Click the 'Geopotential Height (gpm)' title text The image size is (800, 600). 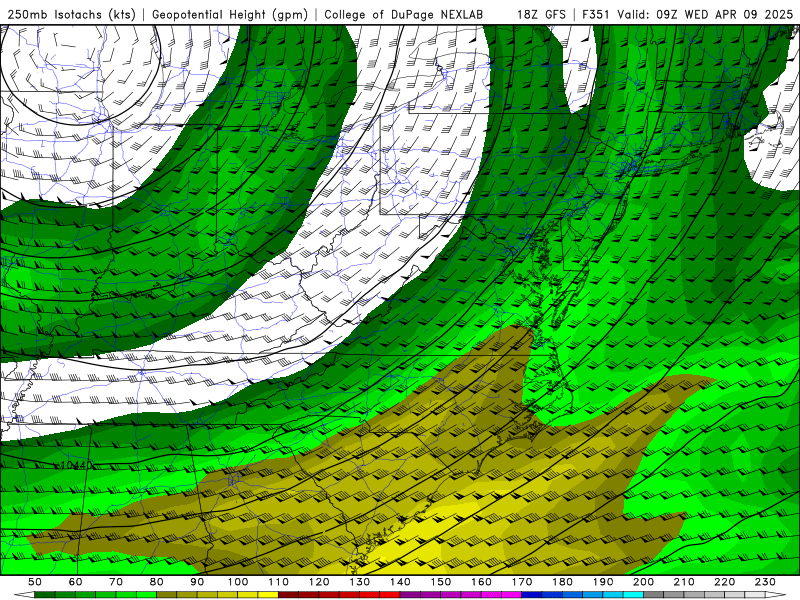pos(230,14)
